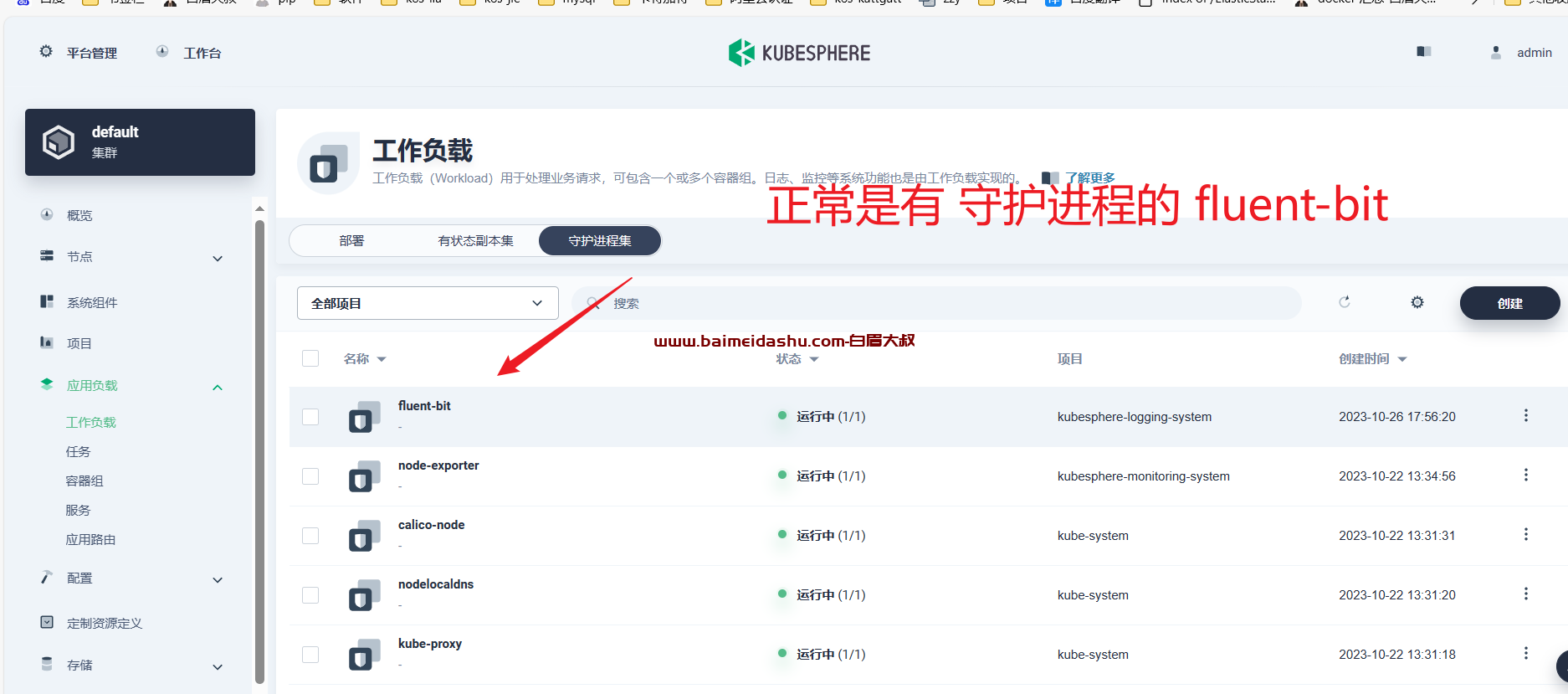
Task: Click the admin username text
Action: tap(1535, 53)
